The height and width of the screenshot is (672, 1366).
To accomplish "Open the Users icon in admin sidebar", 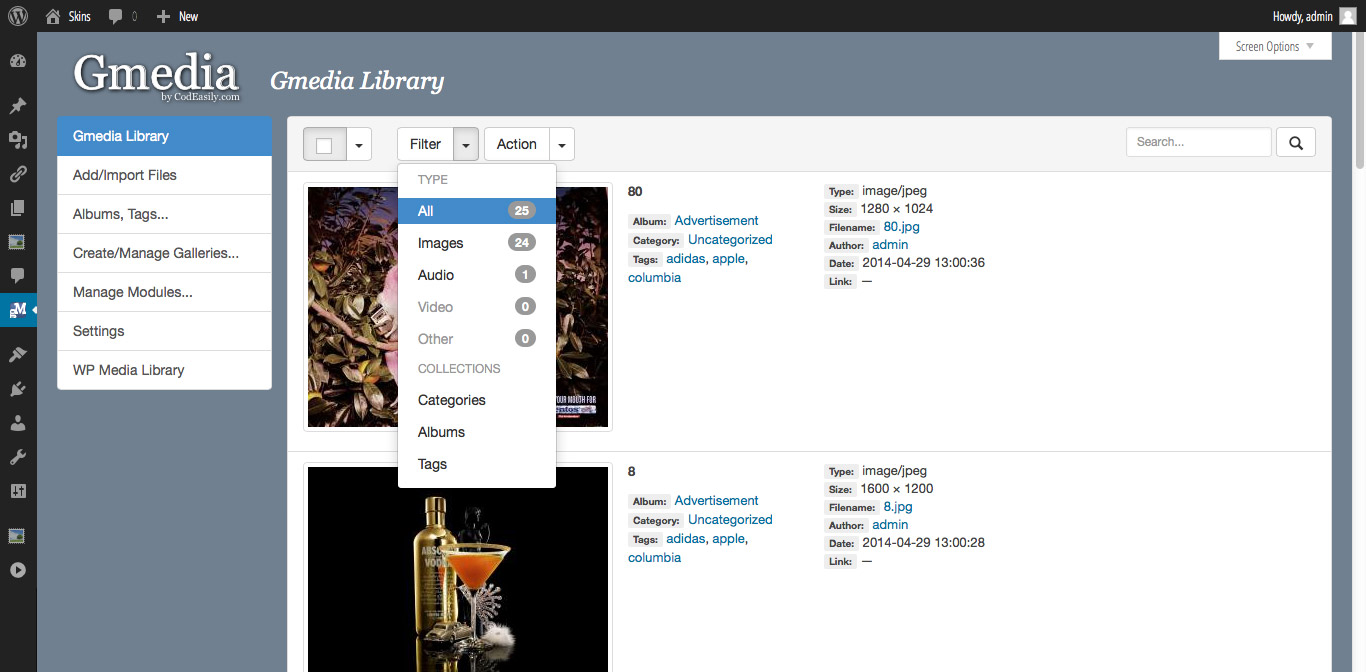I will [x=17, y=423].
